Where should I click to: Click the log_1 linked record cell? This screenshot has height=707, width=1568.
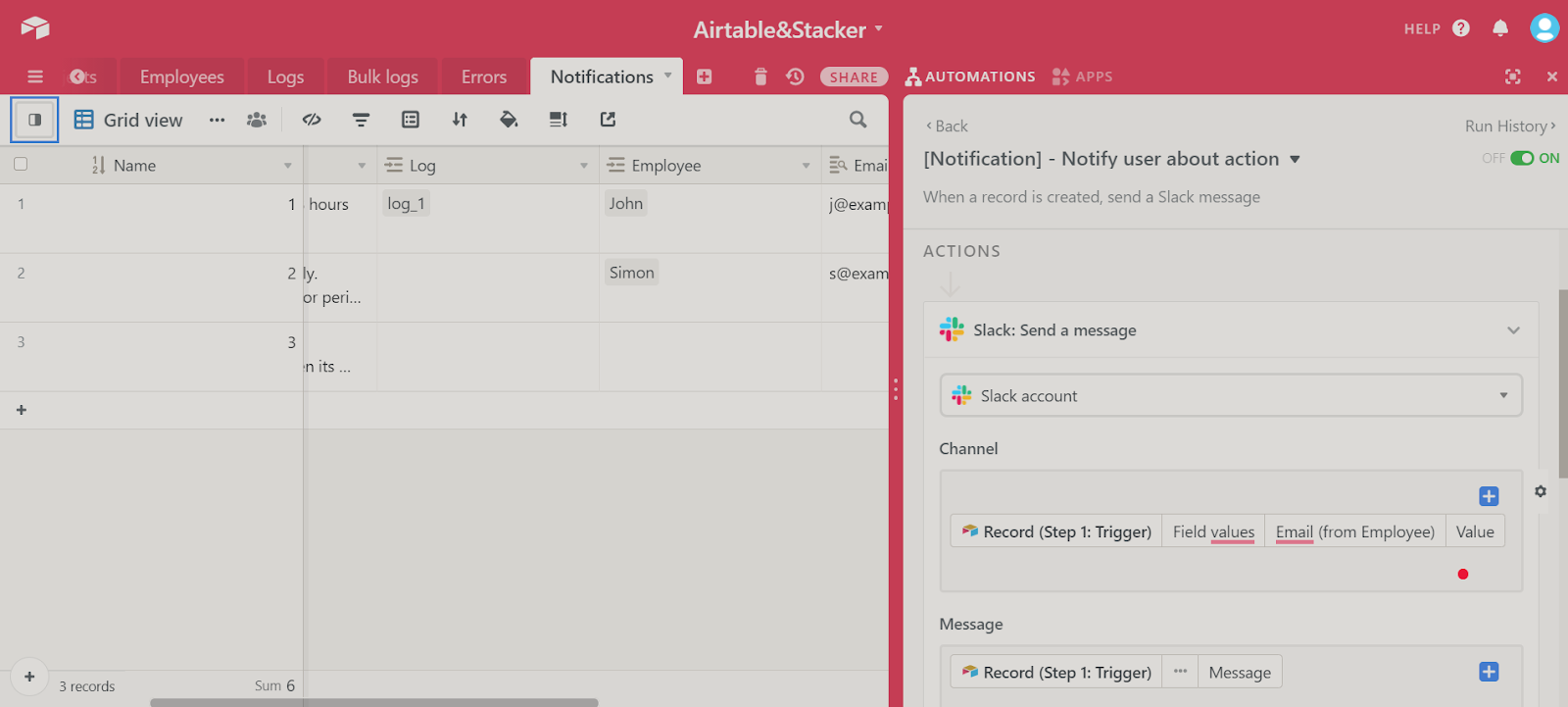pyautogui.click(x=406, y=203)
